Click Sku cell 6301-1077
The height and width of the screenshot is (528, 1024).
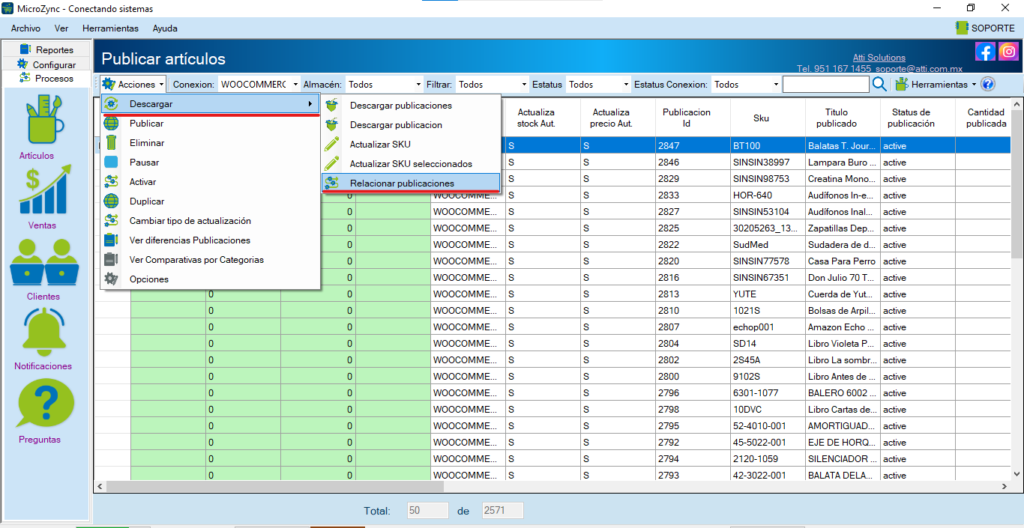[767, 393]
